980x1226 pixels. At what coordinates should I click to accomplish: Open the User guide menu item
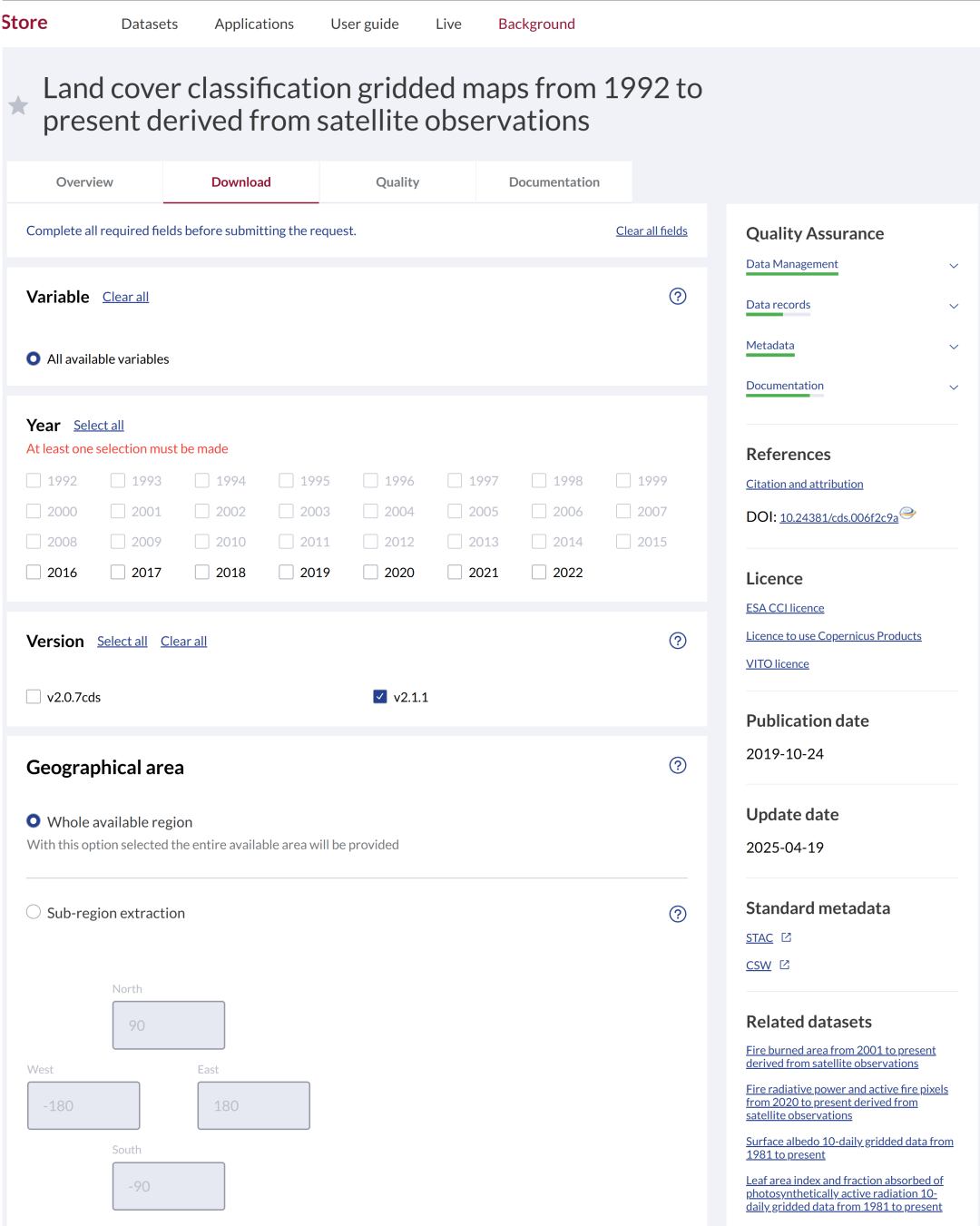[365, 24]
